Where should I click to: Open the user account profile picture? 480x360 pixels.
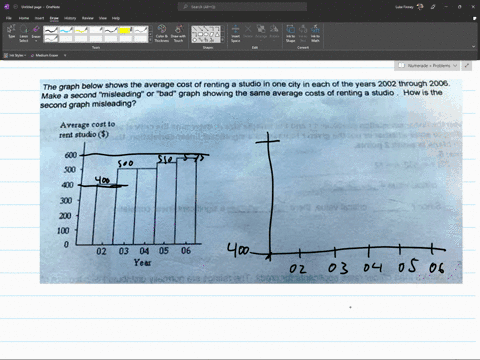420,7
